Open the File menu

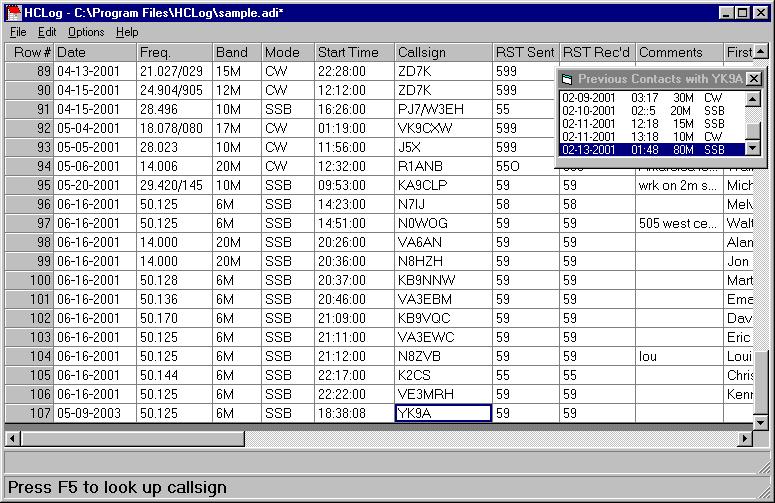coord(18,32)
